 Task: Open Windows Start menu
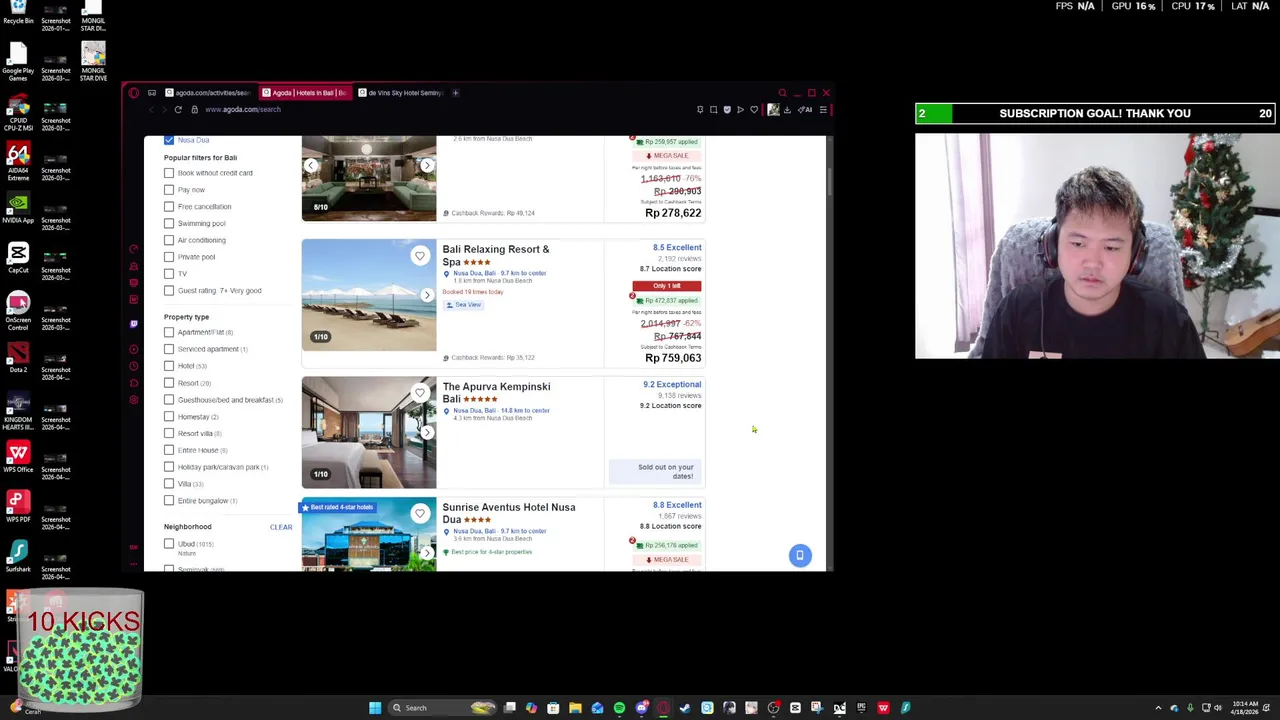point(375,708)
